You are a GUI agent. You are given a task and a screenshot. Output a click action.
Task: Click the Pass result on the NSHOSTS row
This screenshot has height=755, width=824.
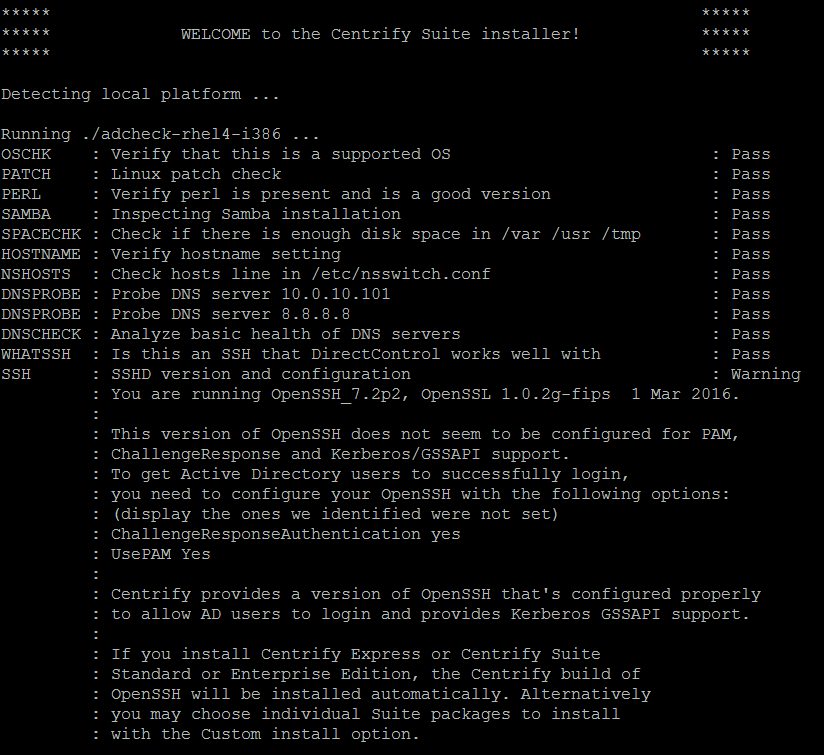coord(751,274)
